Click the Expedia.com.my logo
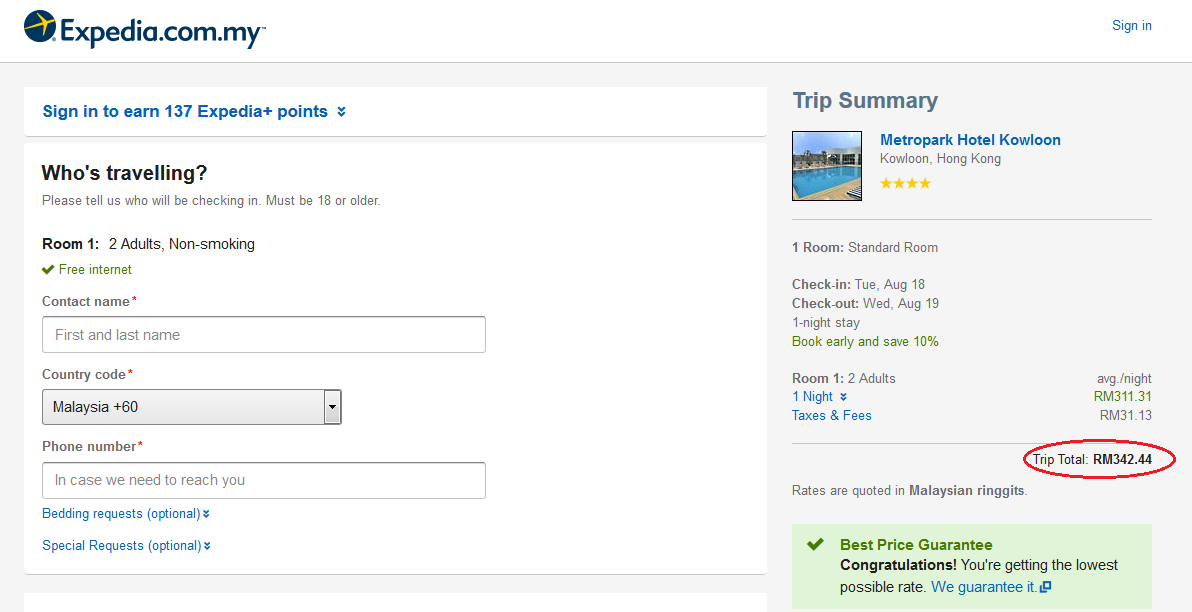 point(145,30)
